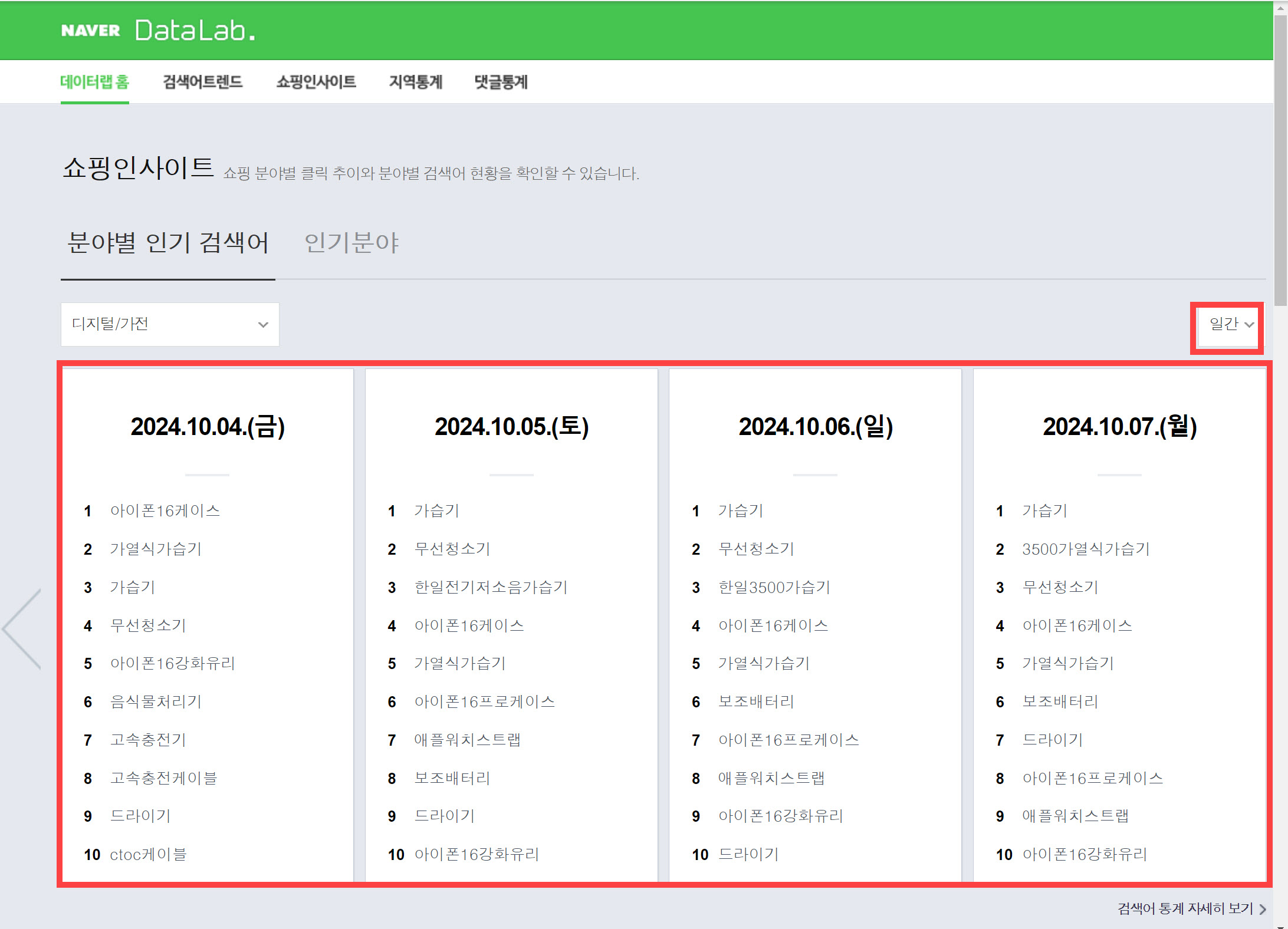Open the 지역통계 menu item
1288x929 pixels.
click(415, 82)
